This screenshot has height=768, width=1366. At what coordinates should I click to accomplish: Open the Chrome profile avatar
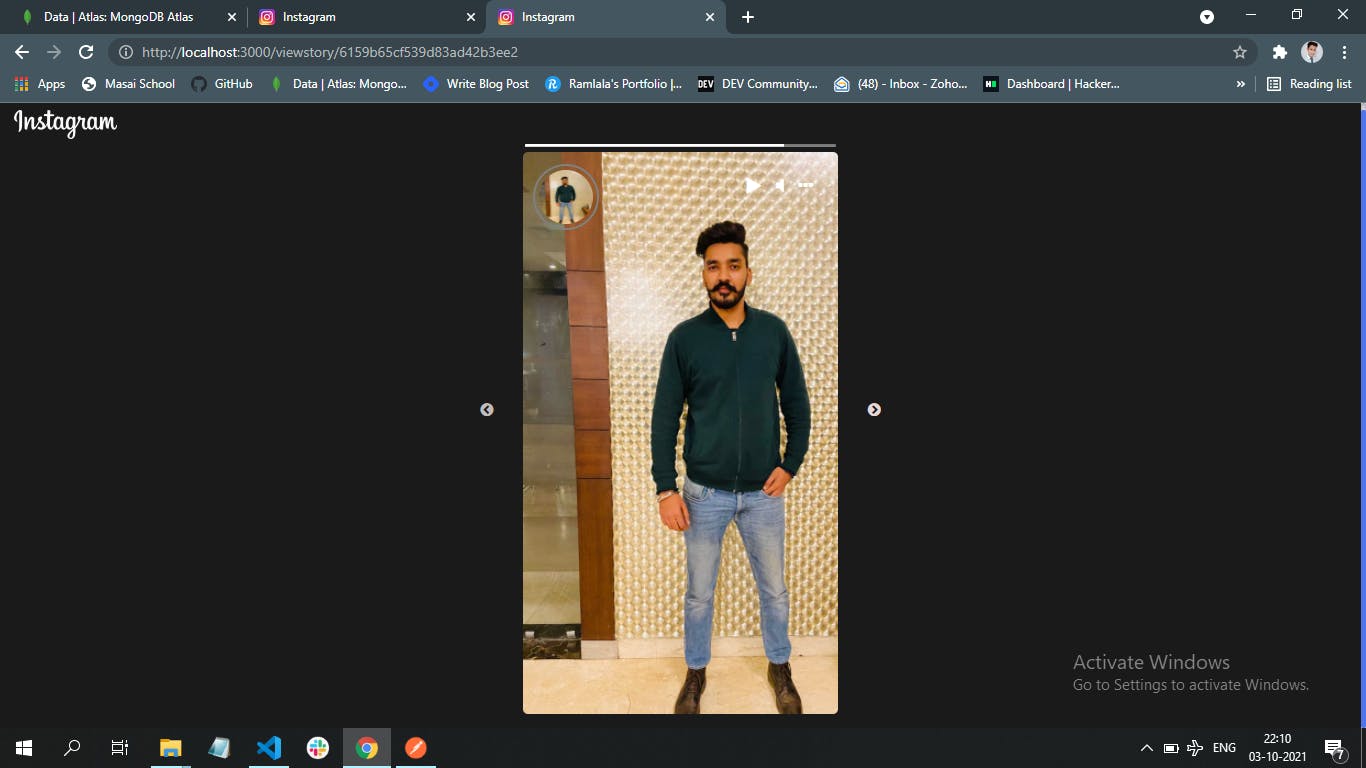coord(1312,52)
